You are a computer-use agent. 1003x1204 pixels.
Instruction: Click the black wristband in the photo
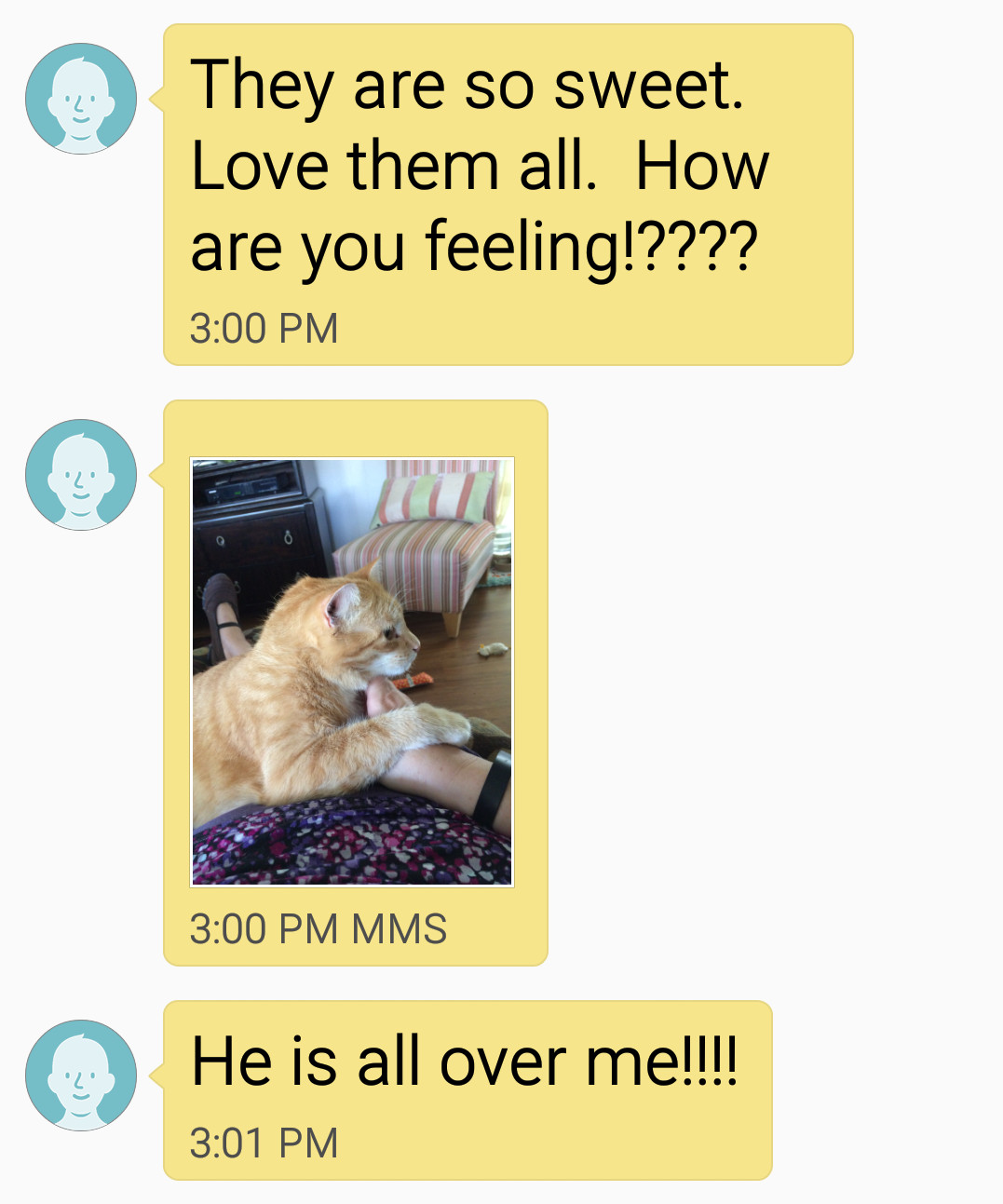pos(493,787)
